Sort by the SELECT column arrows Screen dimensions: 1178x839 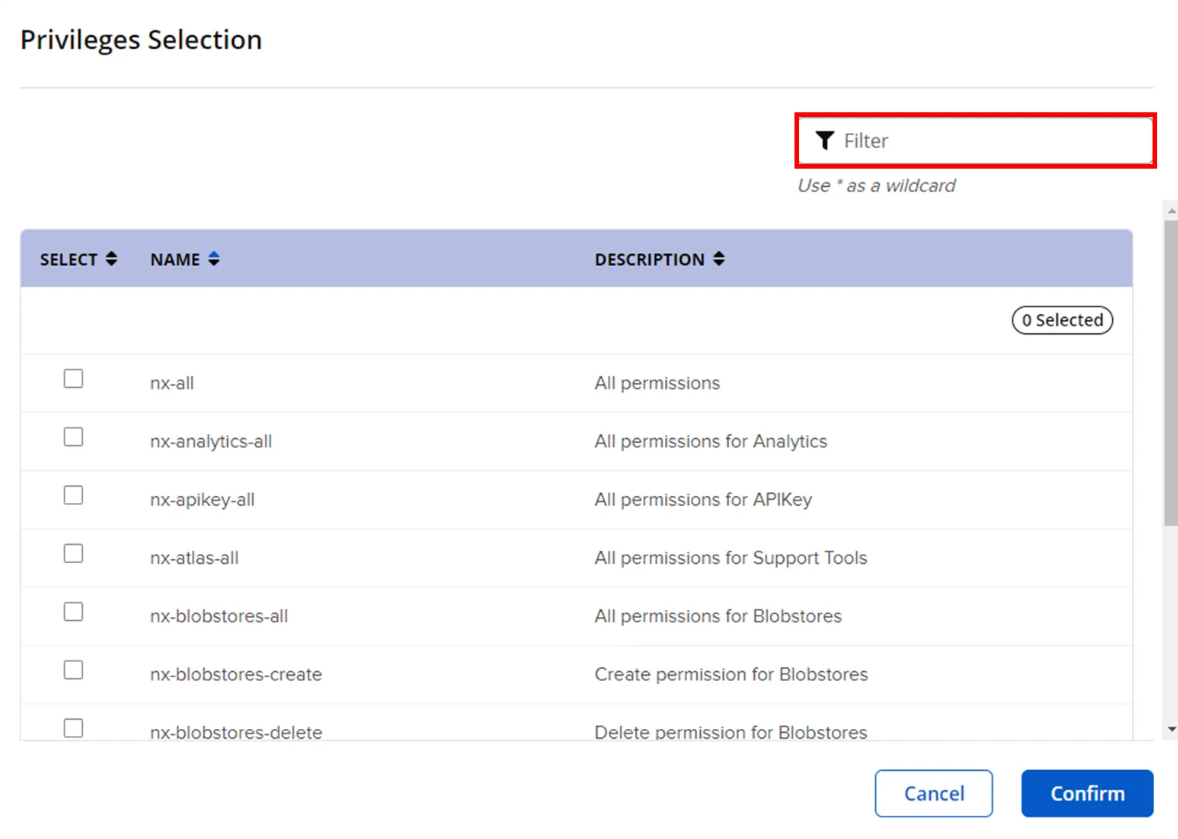click(x=111, y=259)
